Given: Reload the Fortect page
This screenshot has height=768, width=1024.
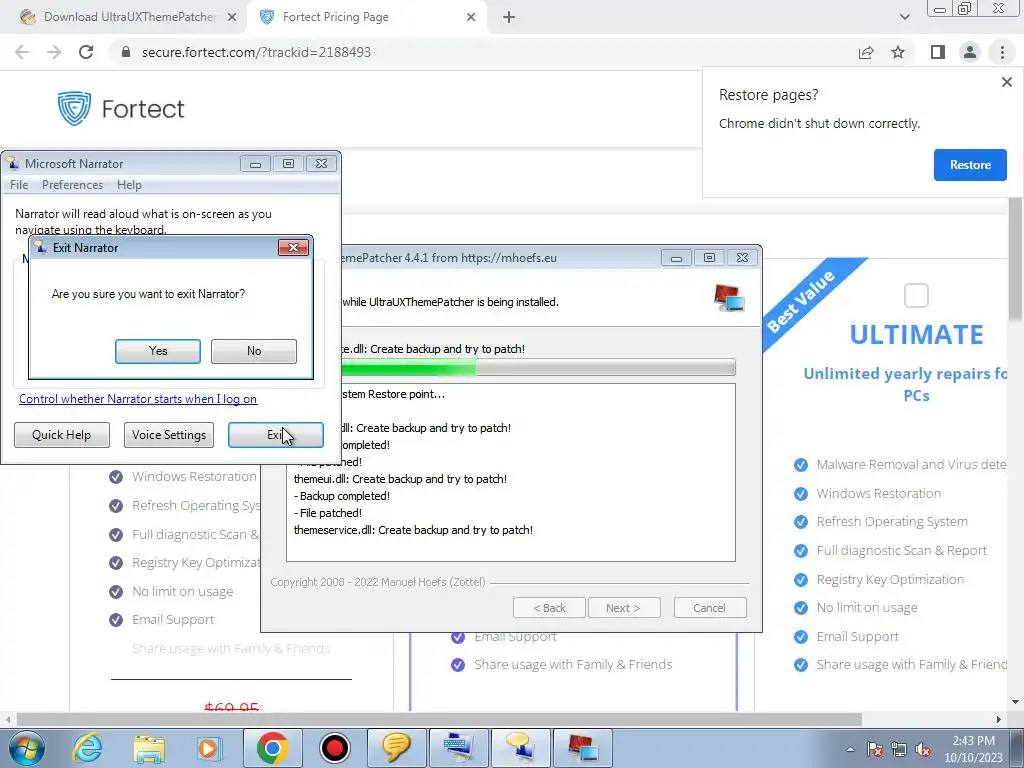Looking at the screenshot, I should point(86,52).
